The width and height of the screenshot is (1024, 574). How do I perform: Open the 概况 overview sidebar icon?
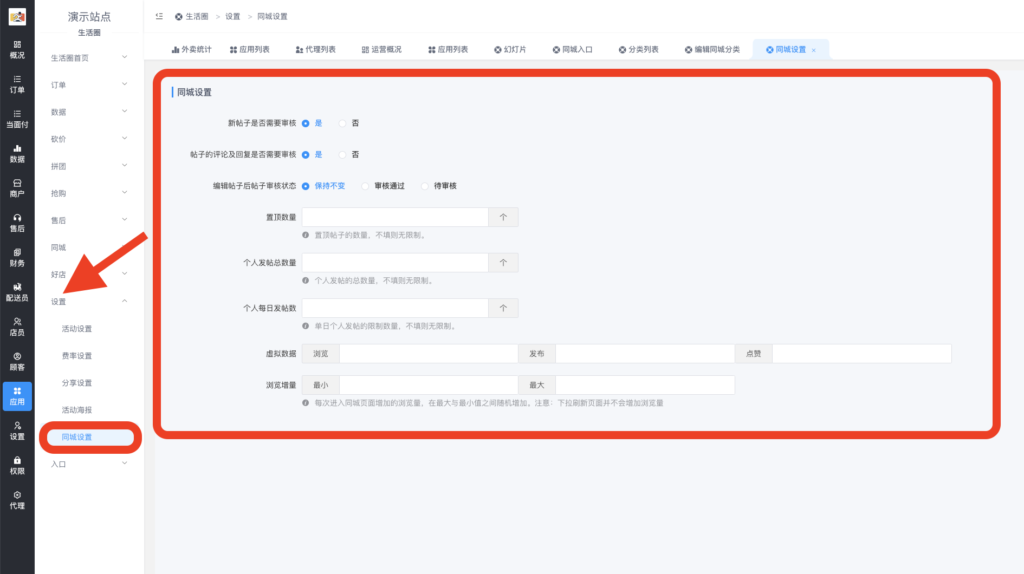click(17, 50)
